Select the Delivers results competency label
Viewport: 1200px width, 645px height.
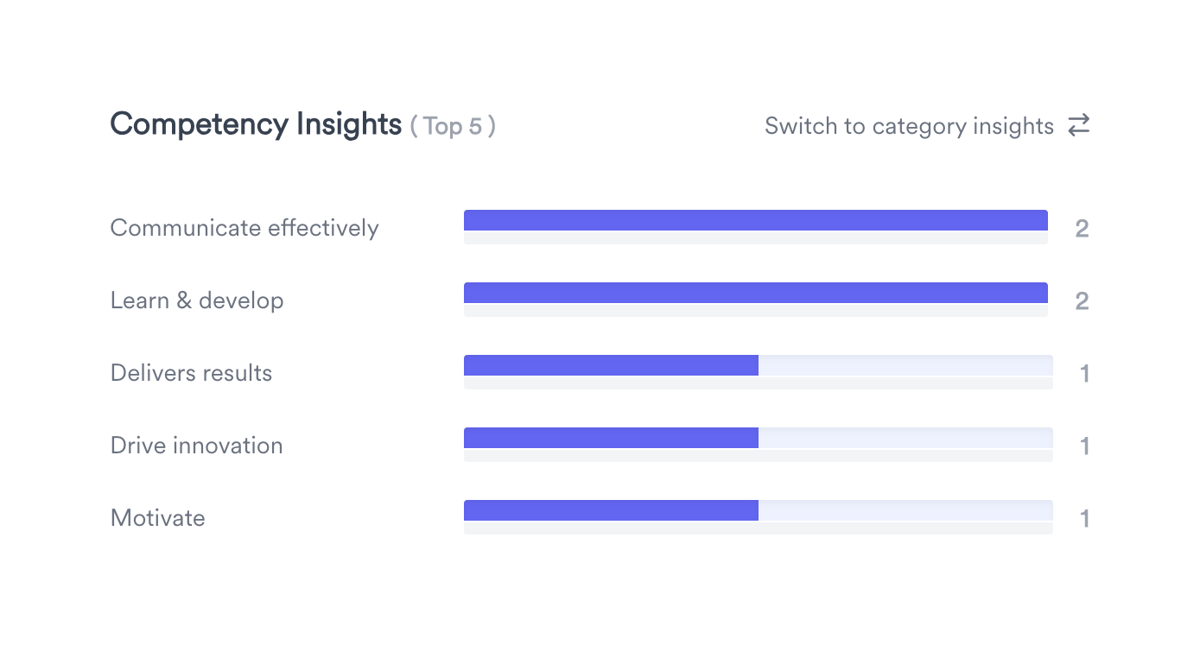(190, 372)
